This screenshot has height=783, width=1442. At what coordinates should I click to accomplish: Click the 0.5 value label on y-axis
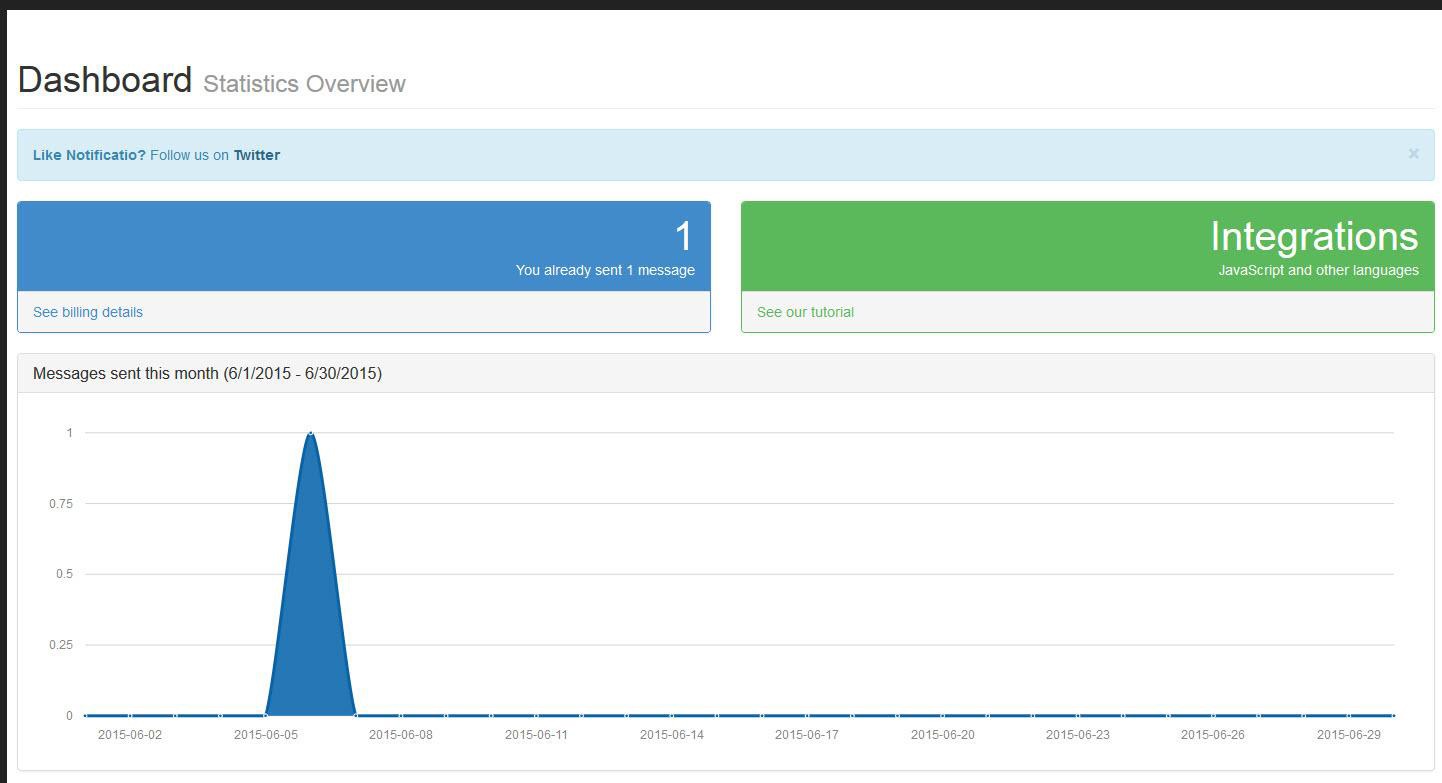tap(62, 574)
